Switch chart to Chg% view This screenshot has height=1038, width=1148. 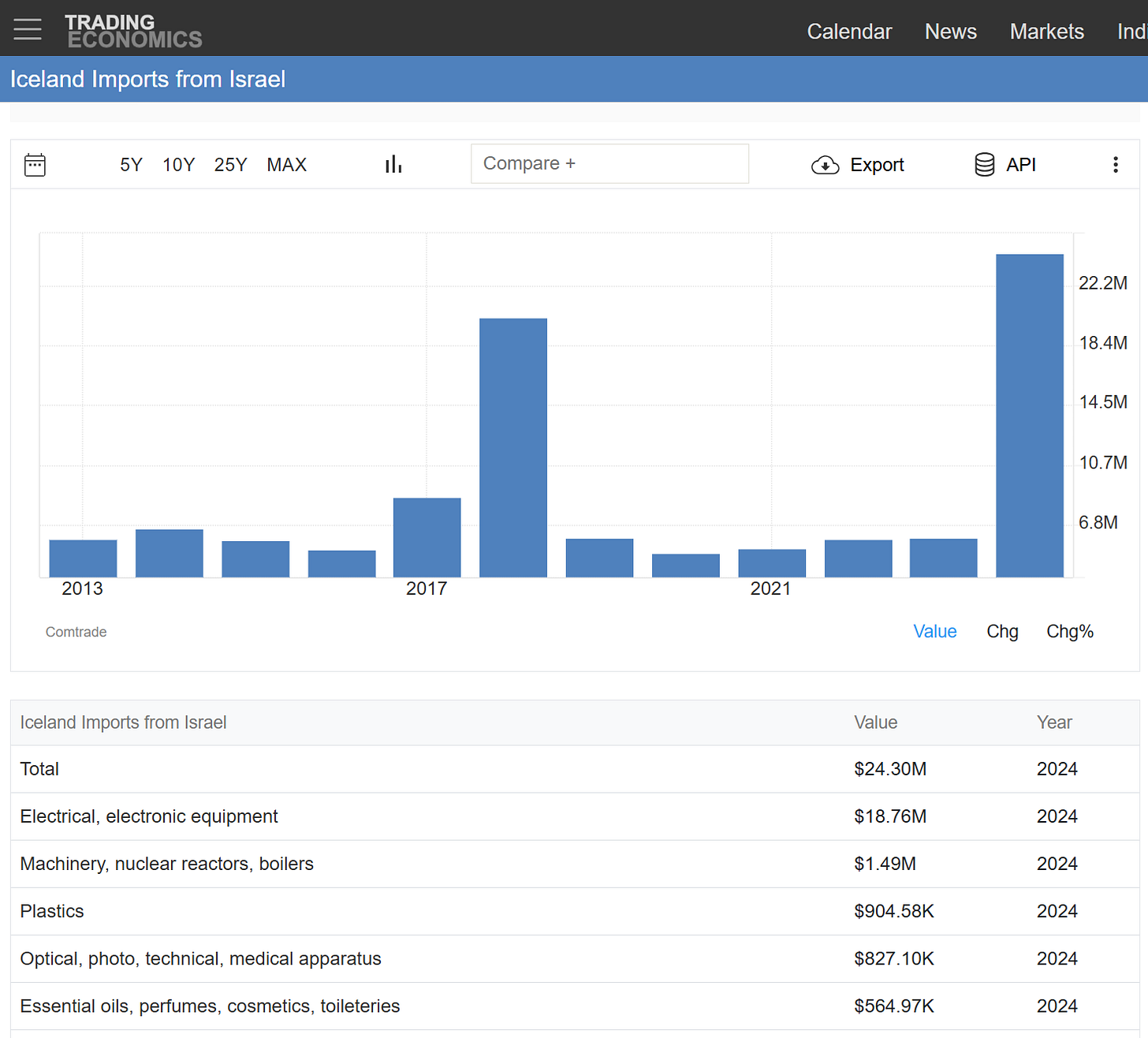(x=1069, y=632)
